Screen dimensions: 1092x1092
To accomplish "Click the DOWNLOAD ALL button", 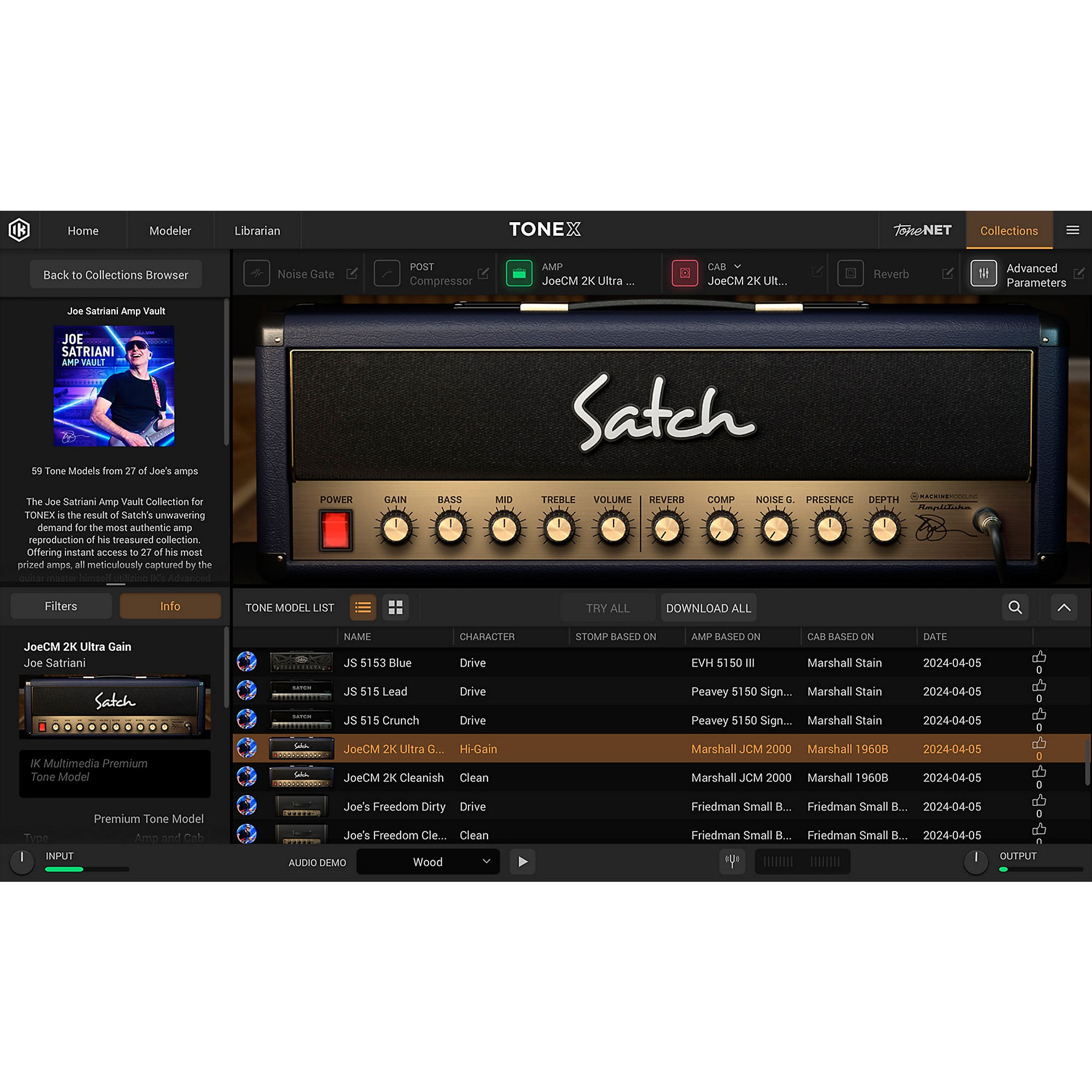I will (709, 608).
